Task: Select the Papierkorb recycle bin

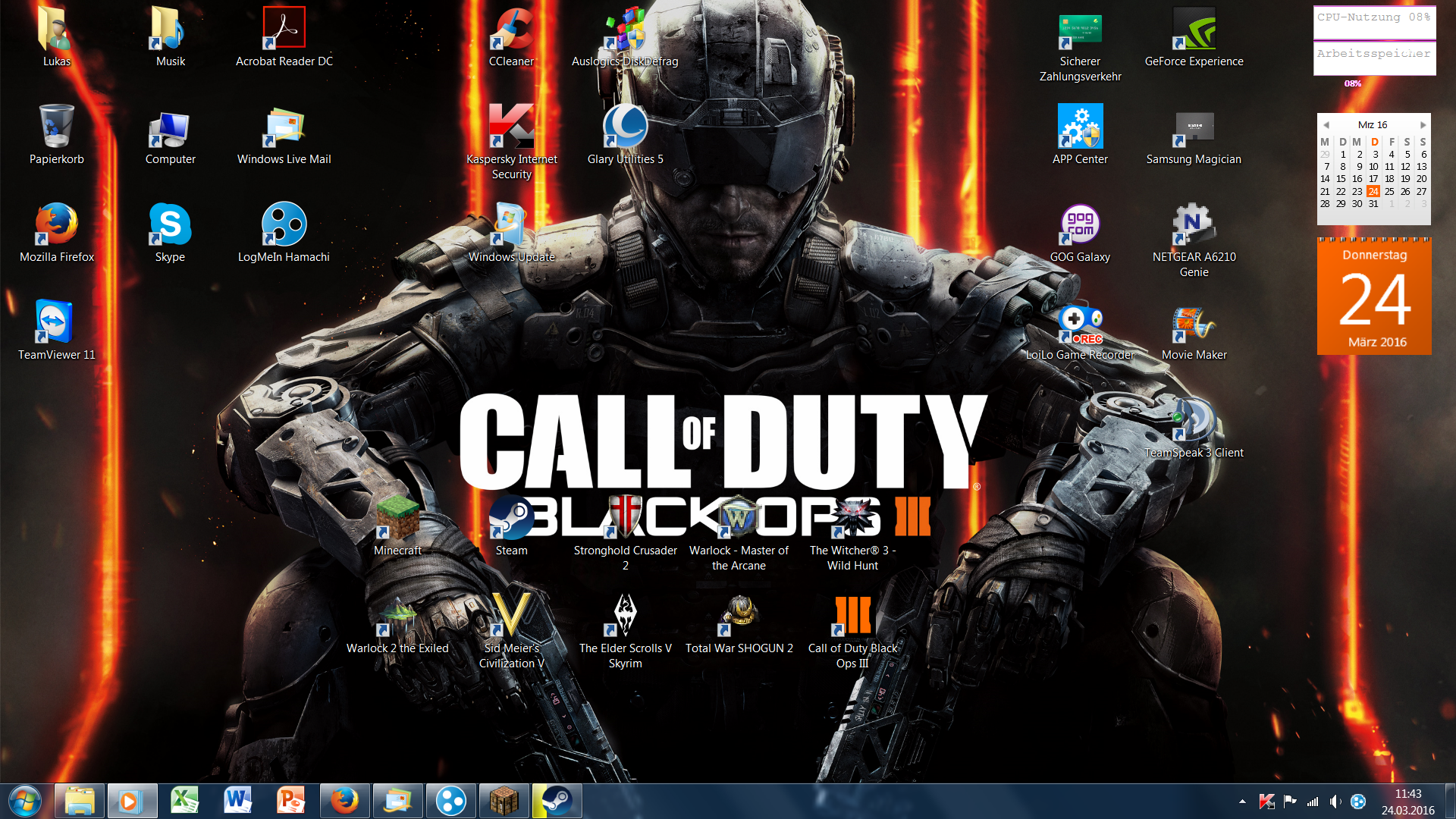Action: pyautogui.click(x=56, y=134)
